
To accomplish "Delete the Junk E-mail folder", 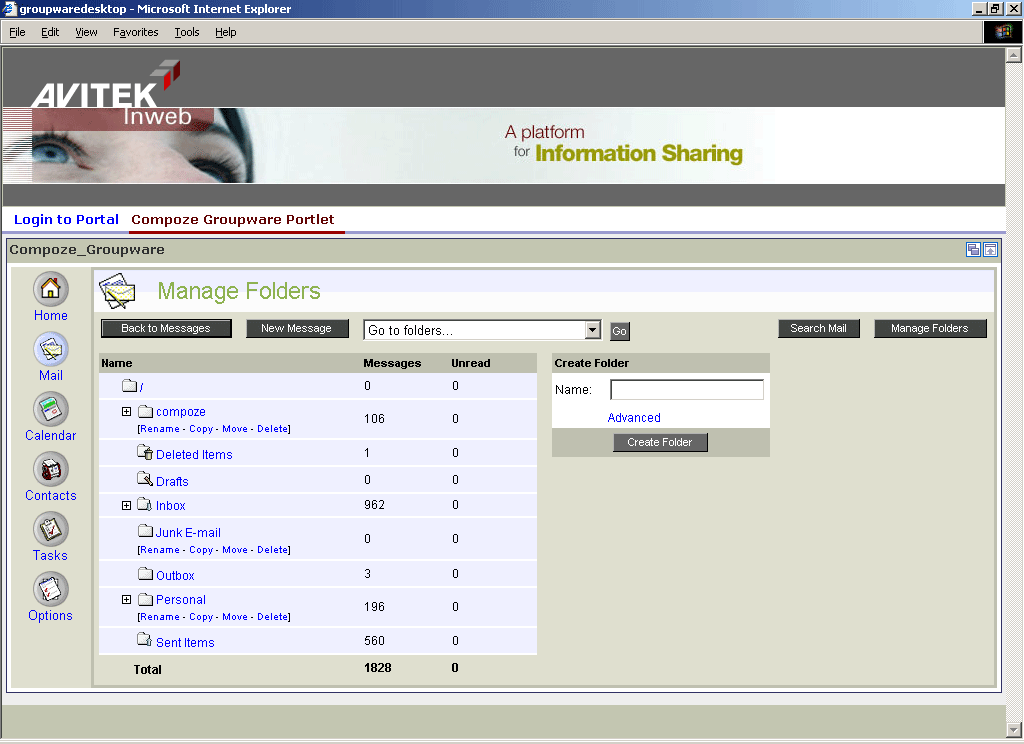I will (272, 550).
